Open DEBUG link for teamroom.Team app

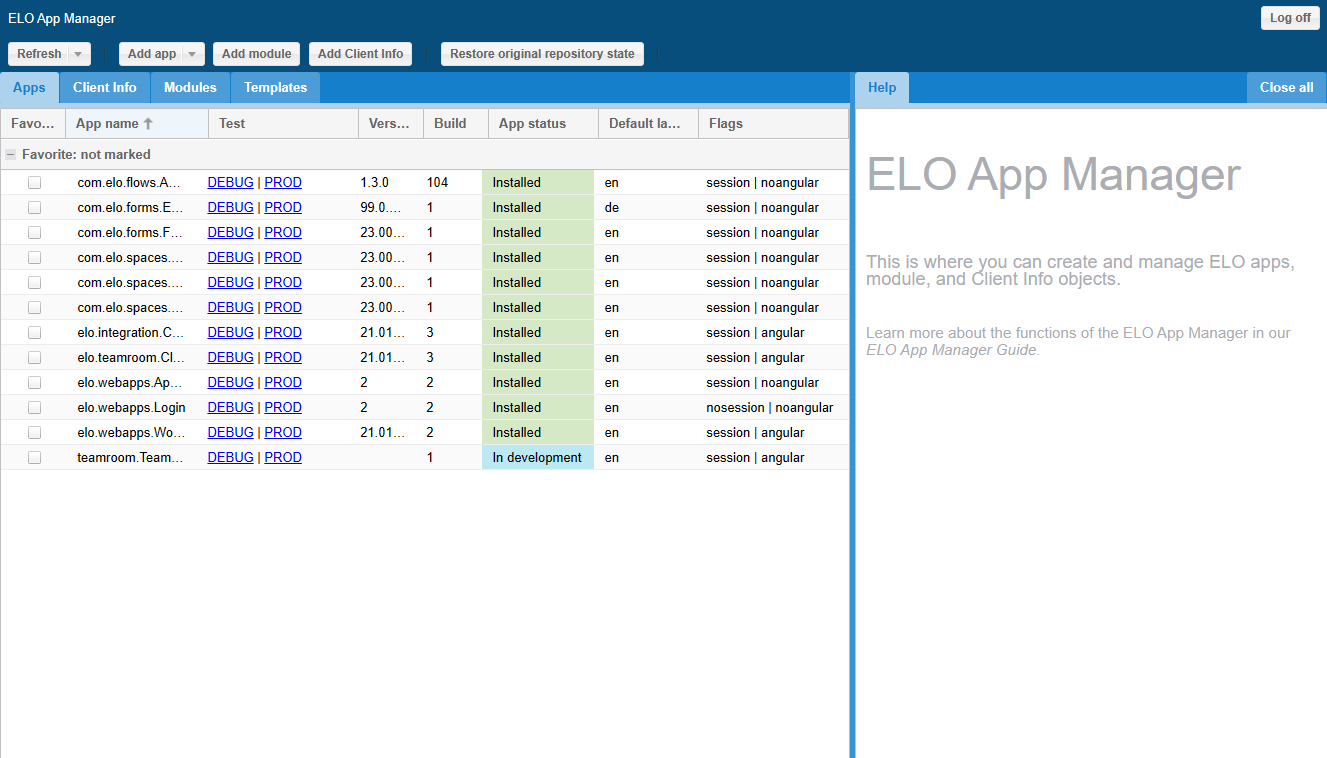tap(230, 458)
